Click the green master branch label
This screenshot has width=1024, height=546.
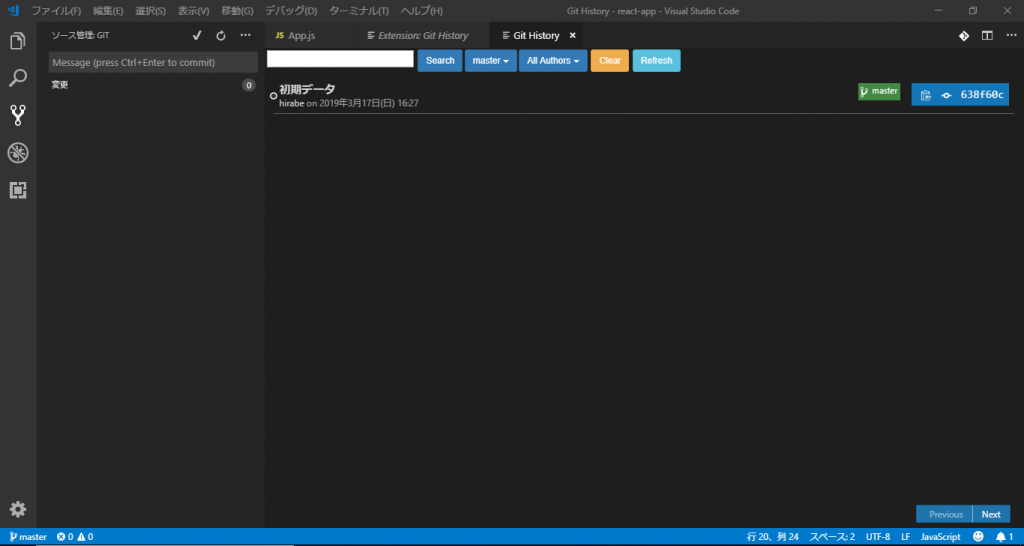[x=879, y=91]
